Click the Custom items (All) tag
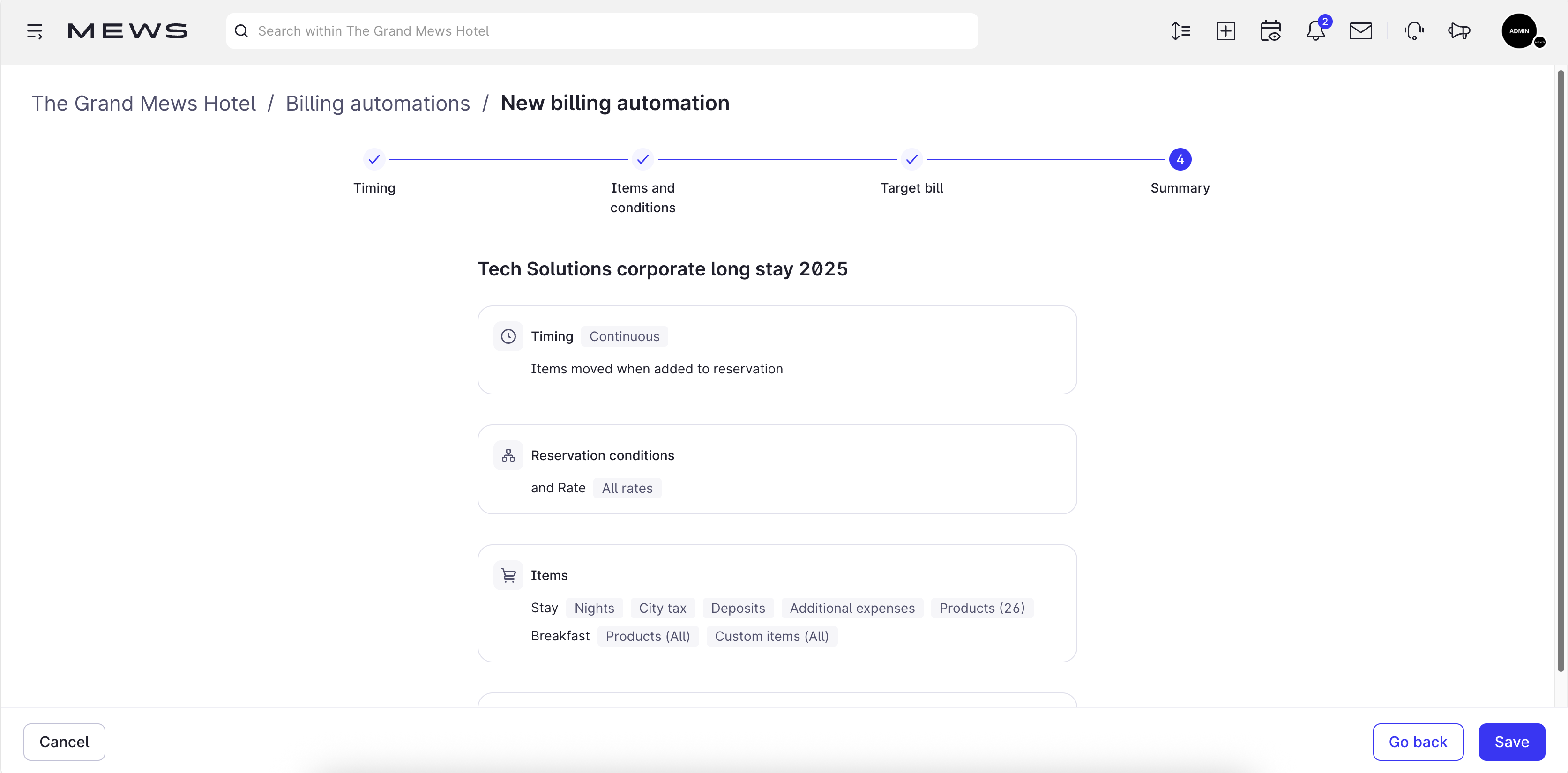This screenshot has height=773, width=1568. pyautogui.click(x=772, y=636)
